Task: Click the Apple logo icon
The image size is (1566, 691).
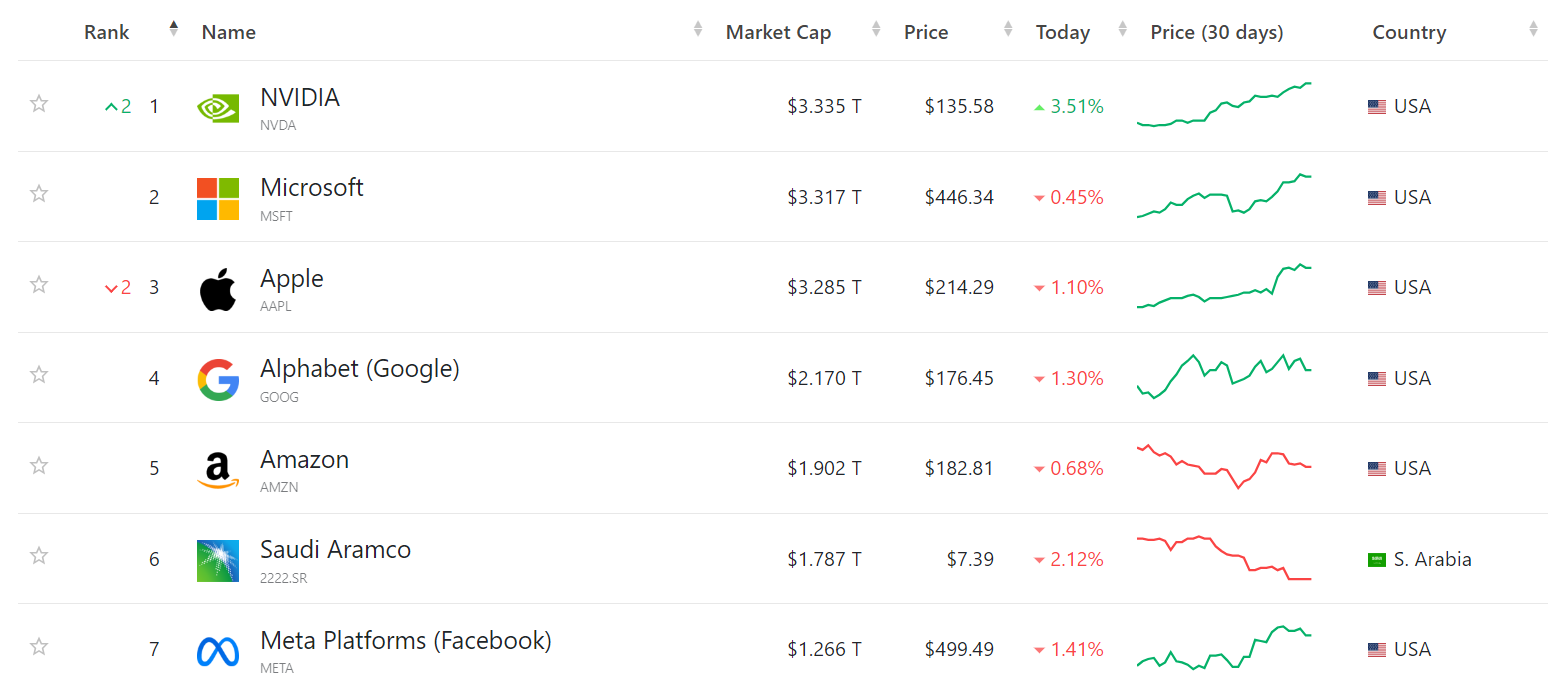Action: point(218,289)
